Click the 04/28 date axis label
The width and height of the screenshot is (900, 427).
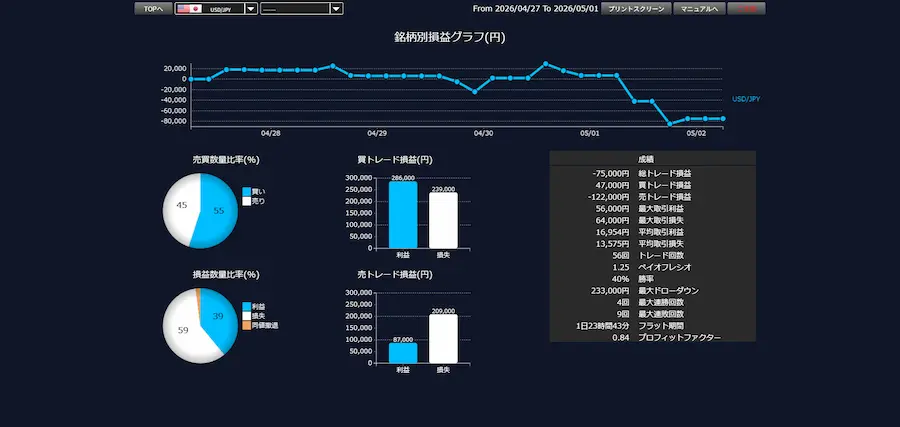click(270, 133)
